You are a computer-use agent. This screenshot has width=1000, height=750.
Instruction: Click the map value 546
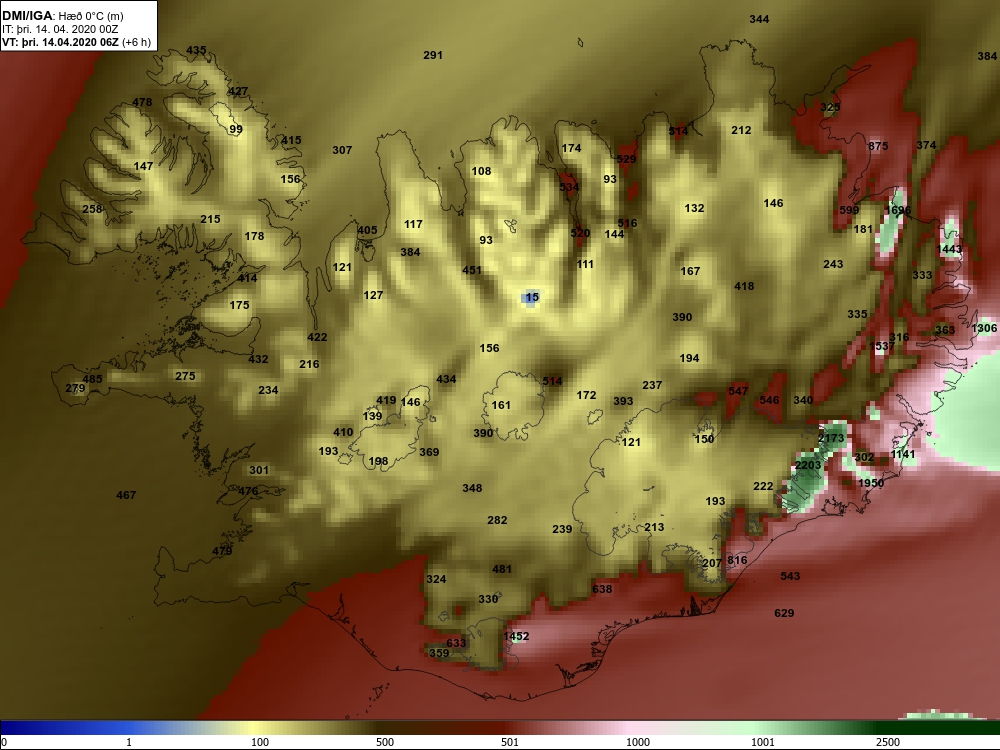[770, 400]
